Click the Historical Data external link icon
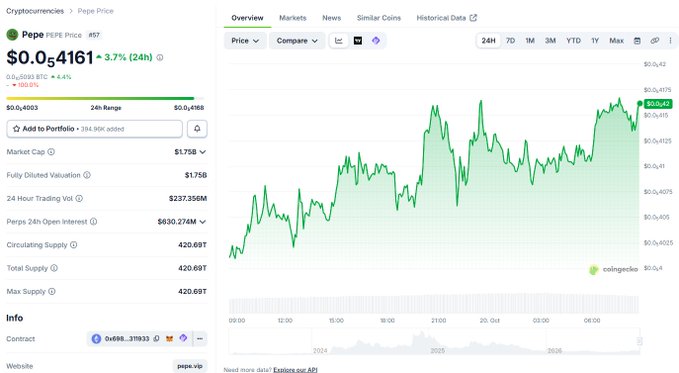The height and width of the screenshot is (373, 679). 473,18
